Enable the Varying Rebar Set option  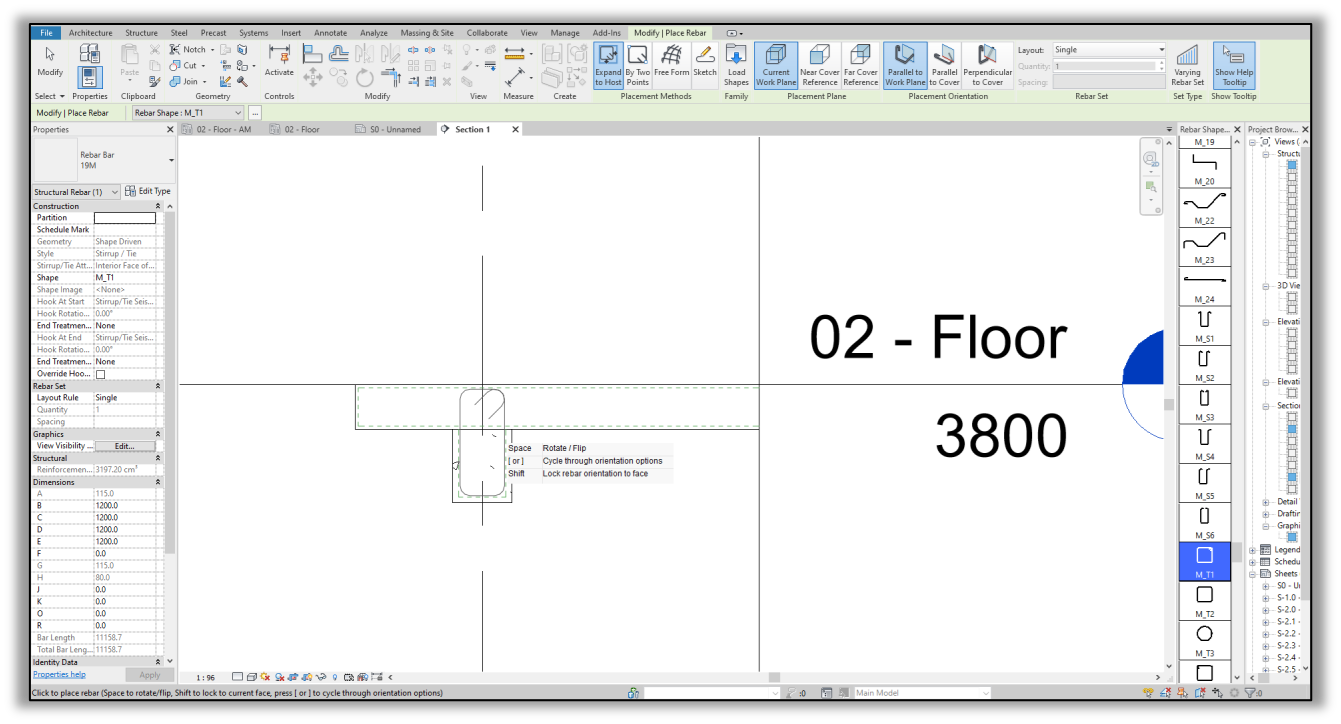[x=1186, y=62]
